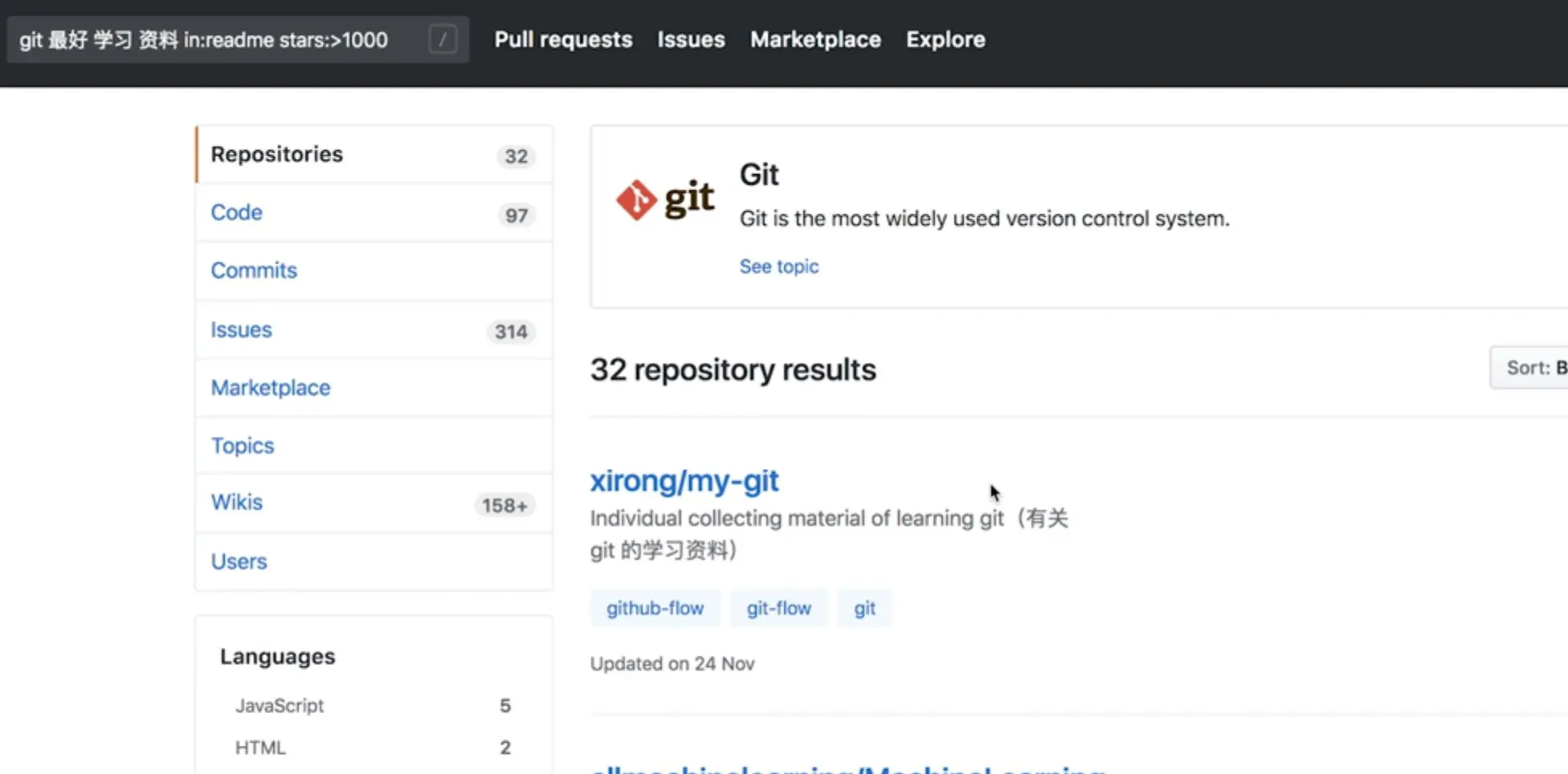Click the git topic tag
This screenshot has width=1568, height=774.
click(864, 609)
